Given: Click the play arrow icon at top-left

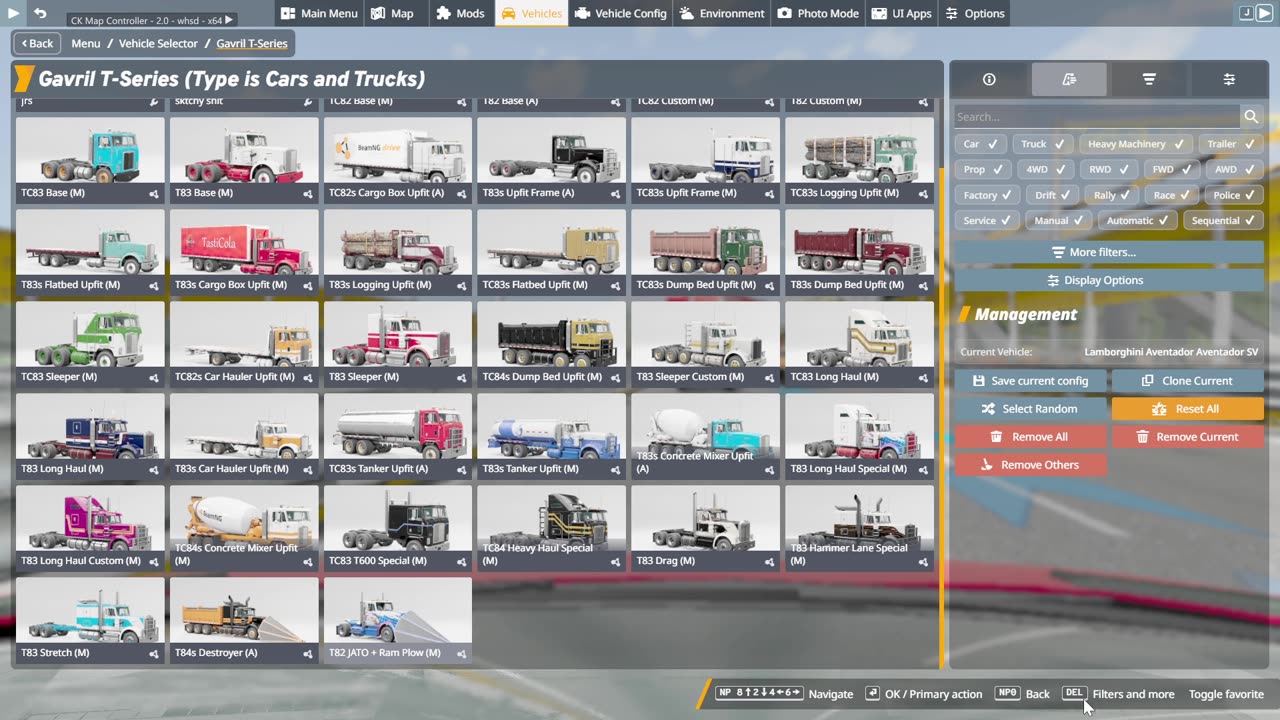Looking at the screenshot, I should pos(13,13).
